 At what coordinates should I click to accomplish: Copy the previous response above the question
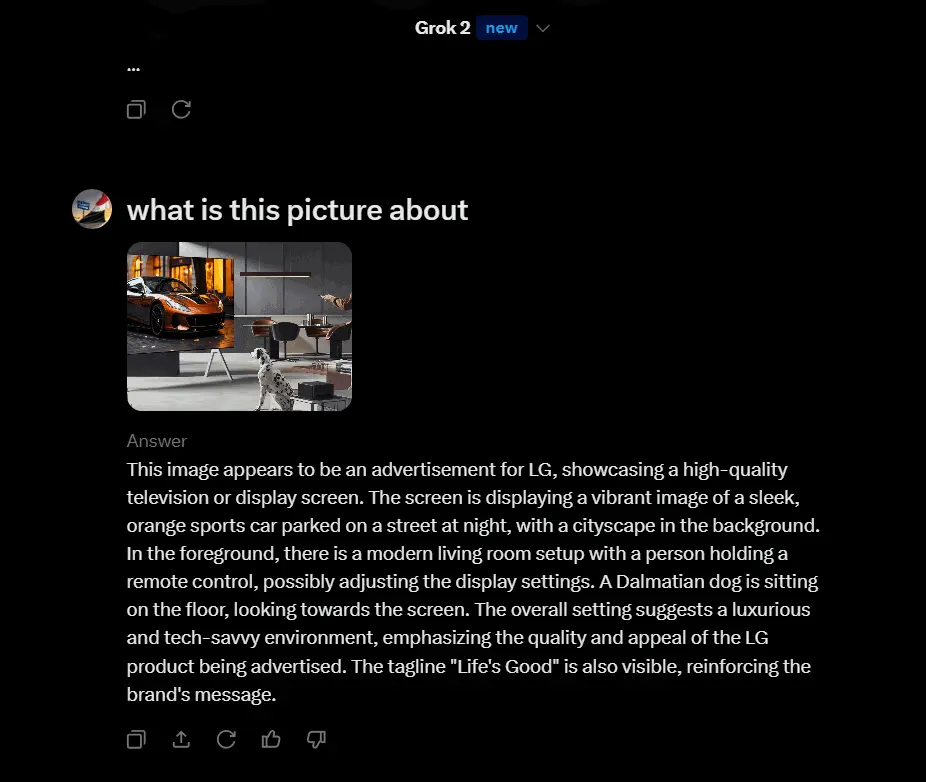pos(136,109)
